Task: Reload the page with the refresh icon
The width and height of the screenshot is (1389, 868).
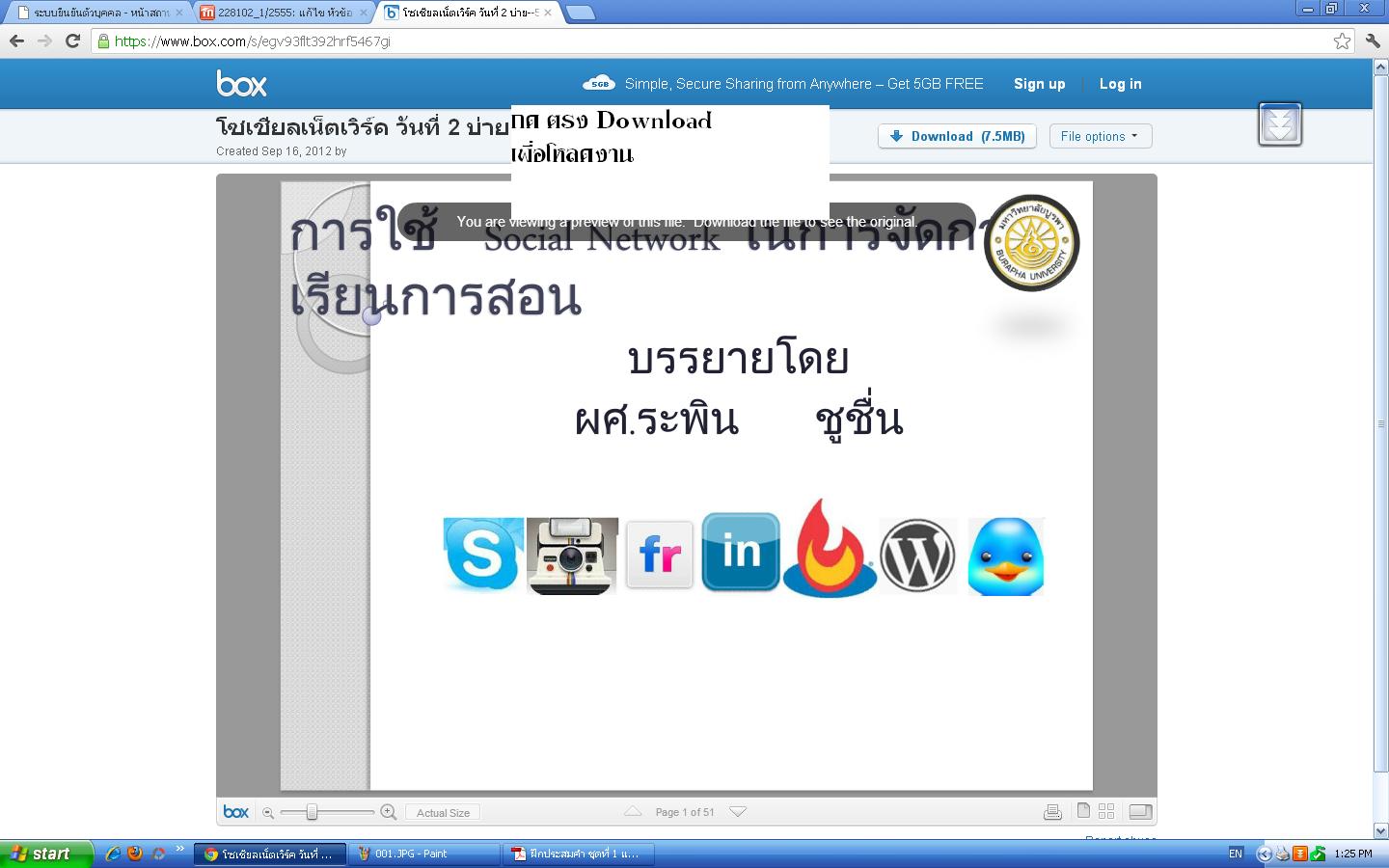Action: tap(72, 41)
